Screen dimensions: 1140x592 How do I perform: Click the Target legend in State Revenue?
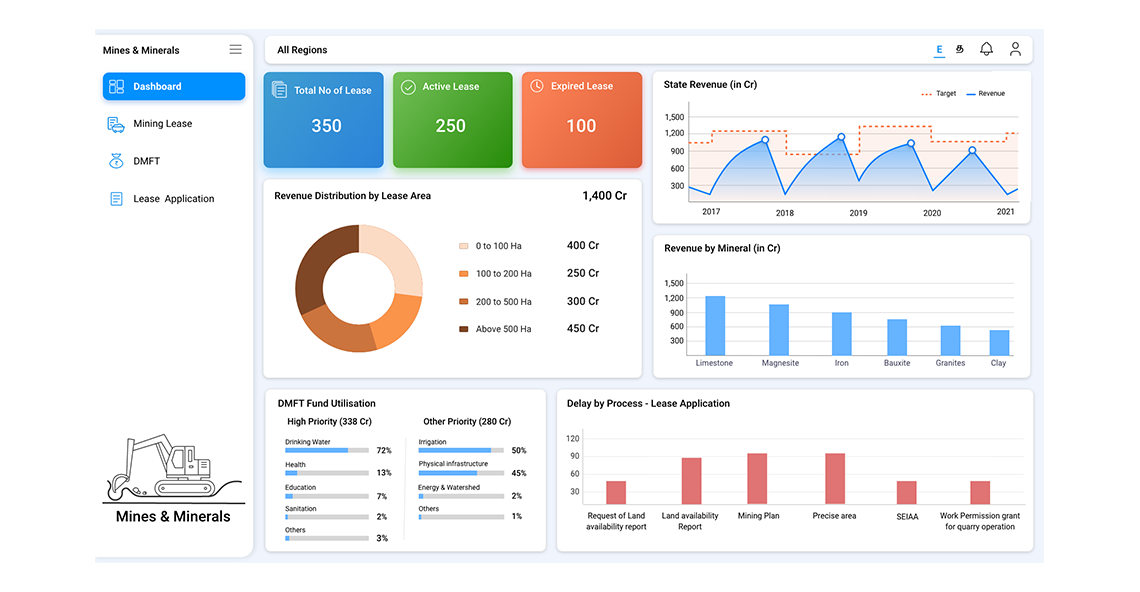[x=939, y=94]
